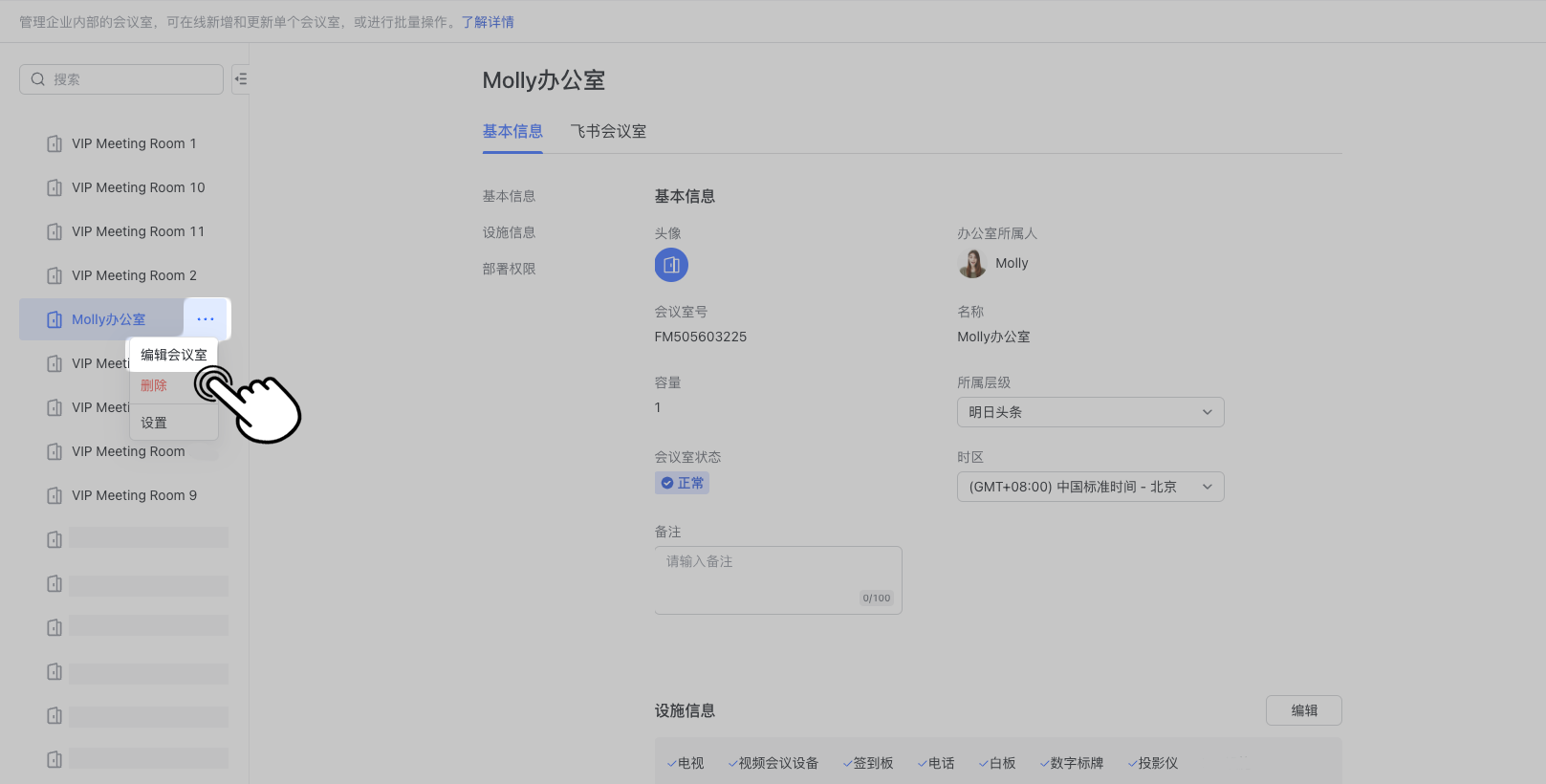The height and width of the screenshot is (784, 1546).
Task: Click the 编辑 button for 设施信息
Action: tap(1303, 710)
